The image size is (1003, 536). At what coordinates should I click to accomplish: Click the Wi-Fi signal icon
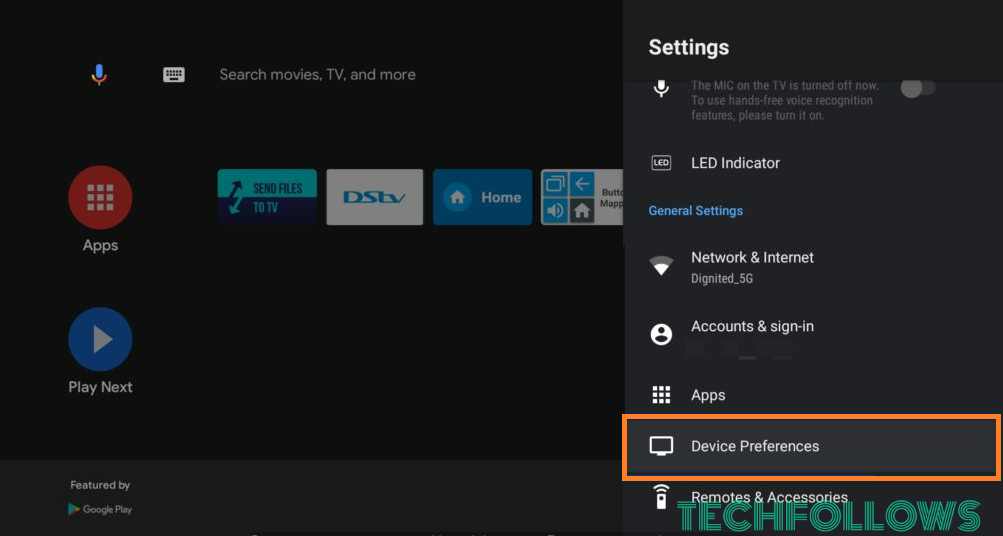tap(661, 265)
